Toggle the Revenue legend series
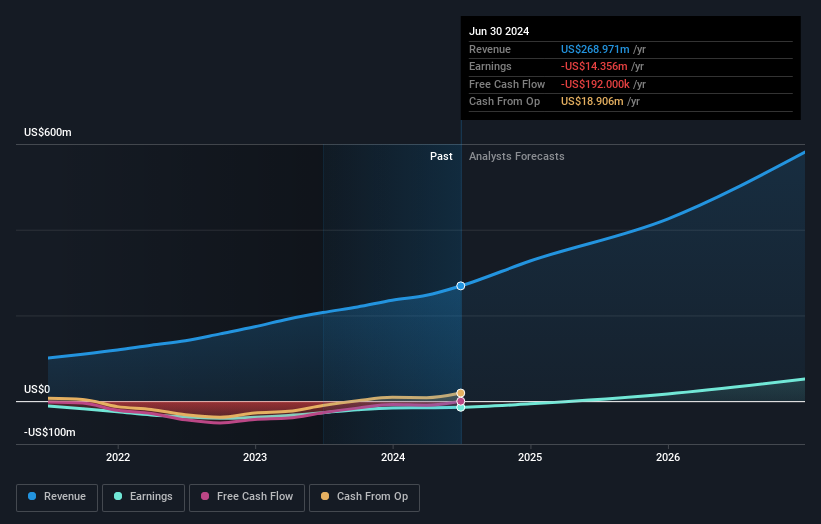821x524 pixels. [57, 497]
